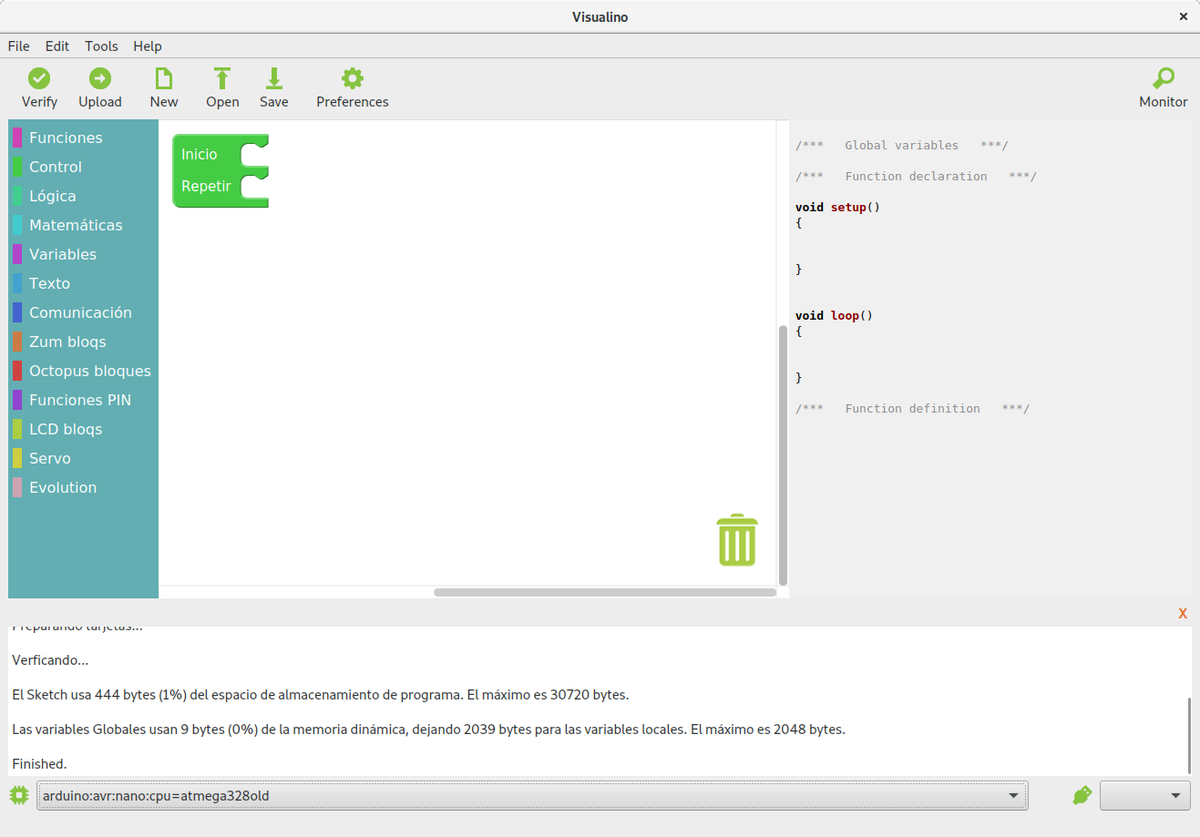
Task: Open the Lógica block category
Action: [x=83, y=196]
